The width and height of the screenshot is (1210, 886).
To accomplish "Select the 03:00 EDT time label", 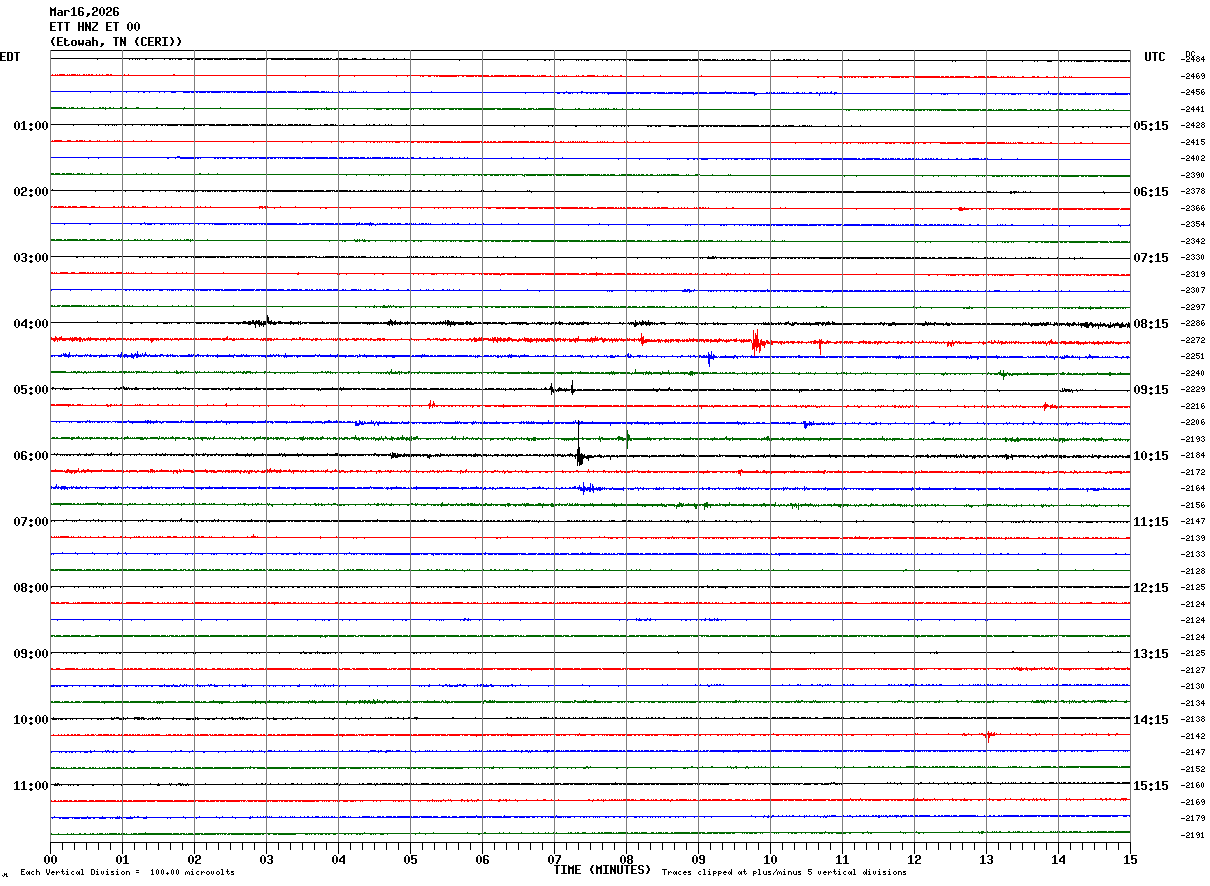I will tap(31, 258).
